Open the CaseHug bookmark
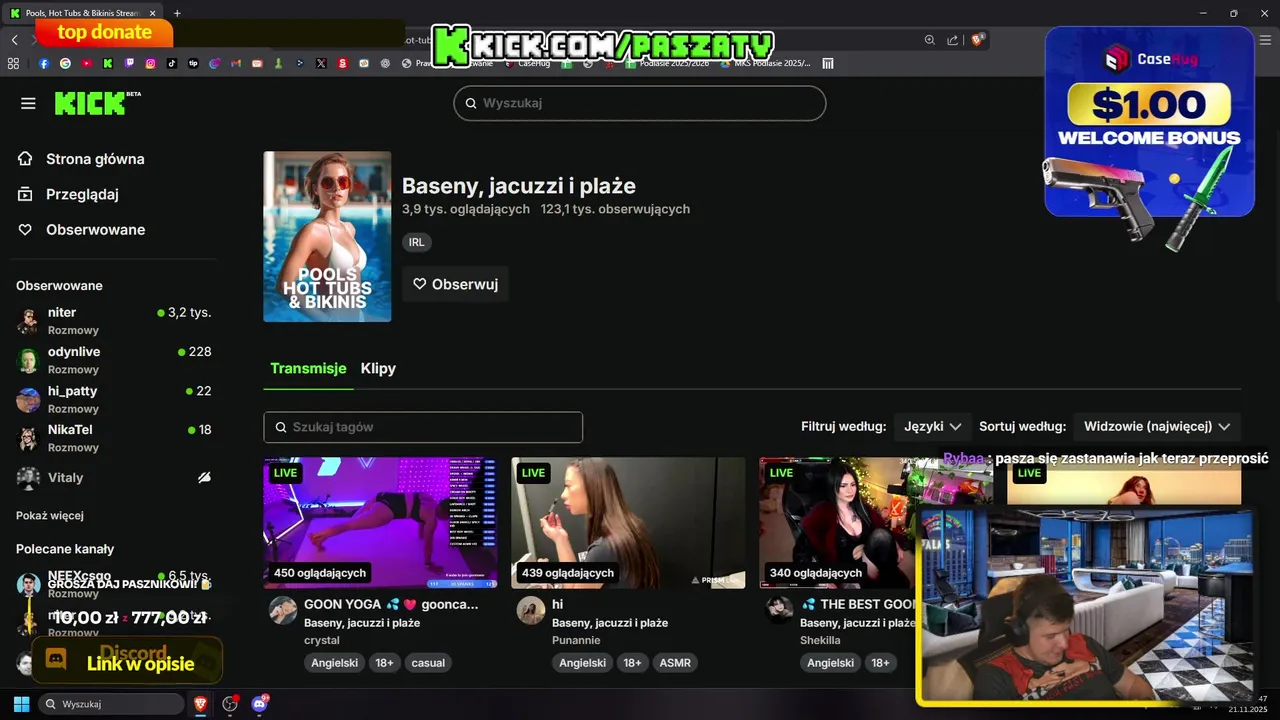Viewport: 1280px width, 720px height. (528, 63)
